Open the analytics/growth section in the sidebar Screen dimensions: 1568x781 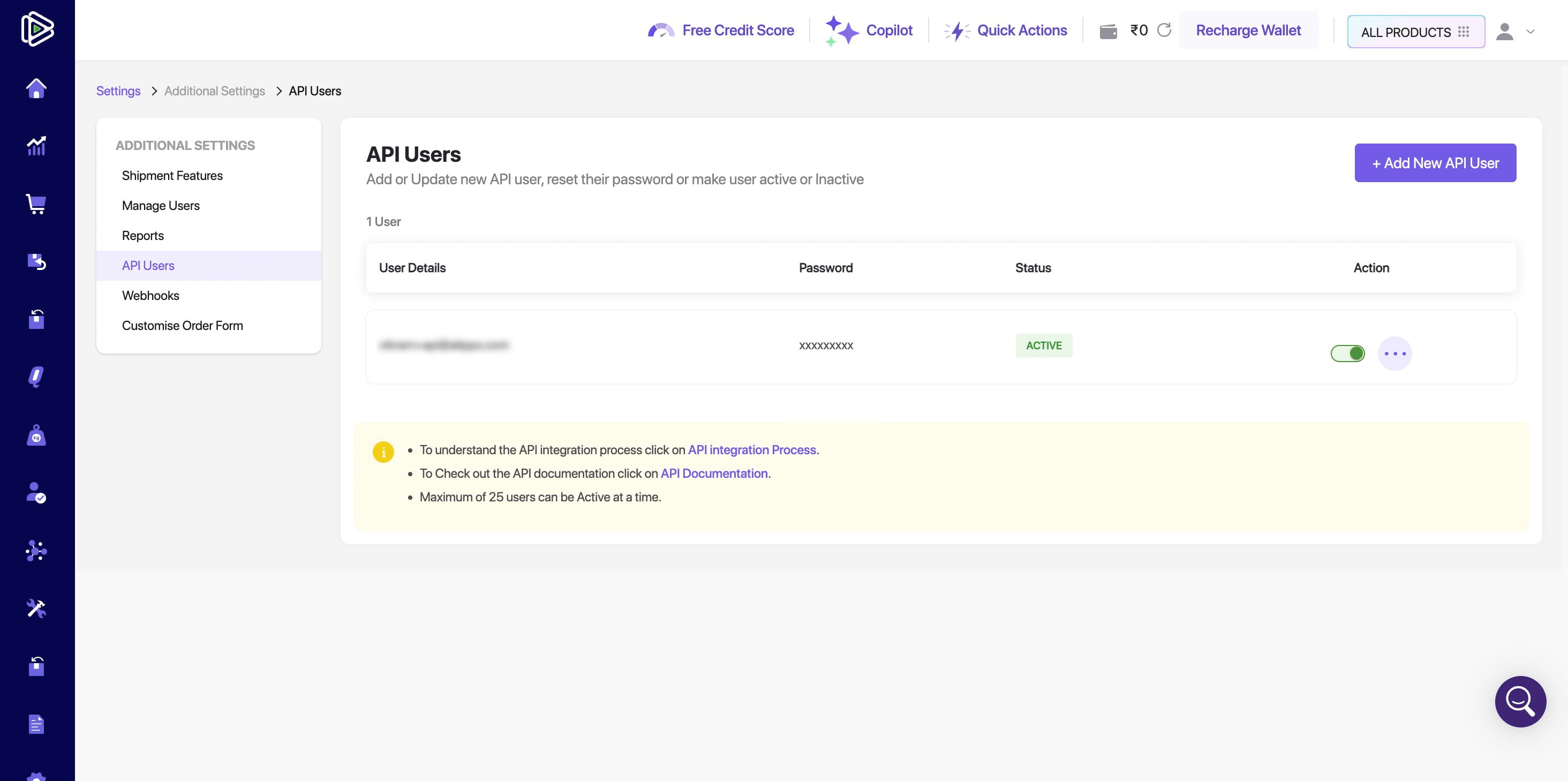(36, 146)
